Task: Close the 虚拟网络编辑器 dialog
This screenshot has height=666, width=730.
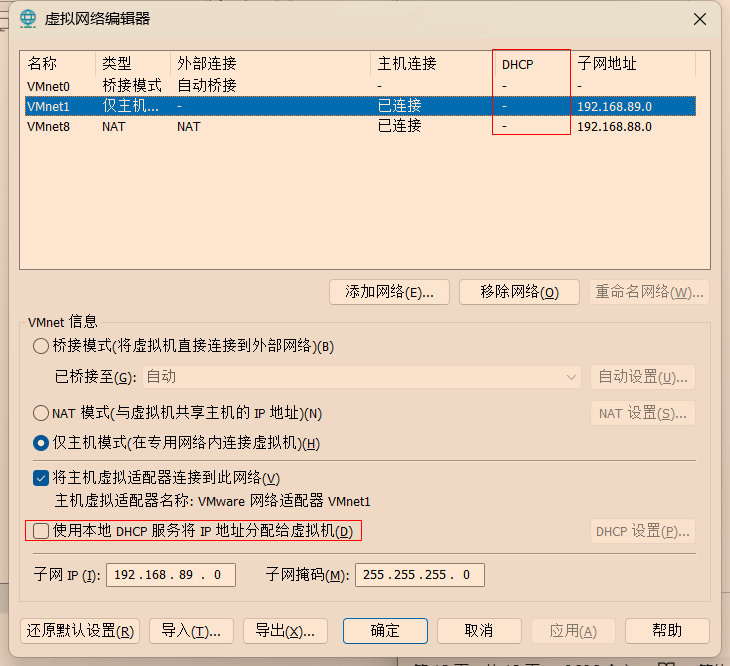Action: 700,19
